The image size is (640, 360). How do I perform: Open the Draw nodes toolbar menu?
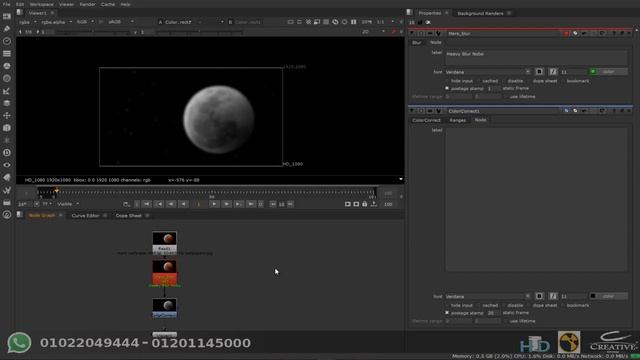[7, 29]
